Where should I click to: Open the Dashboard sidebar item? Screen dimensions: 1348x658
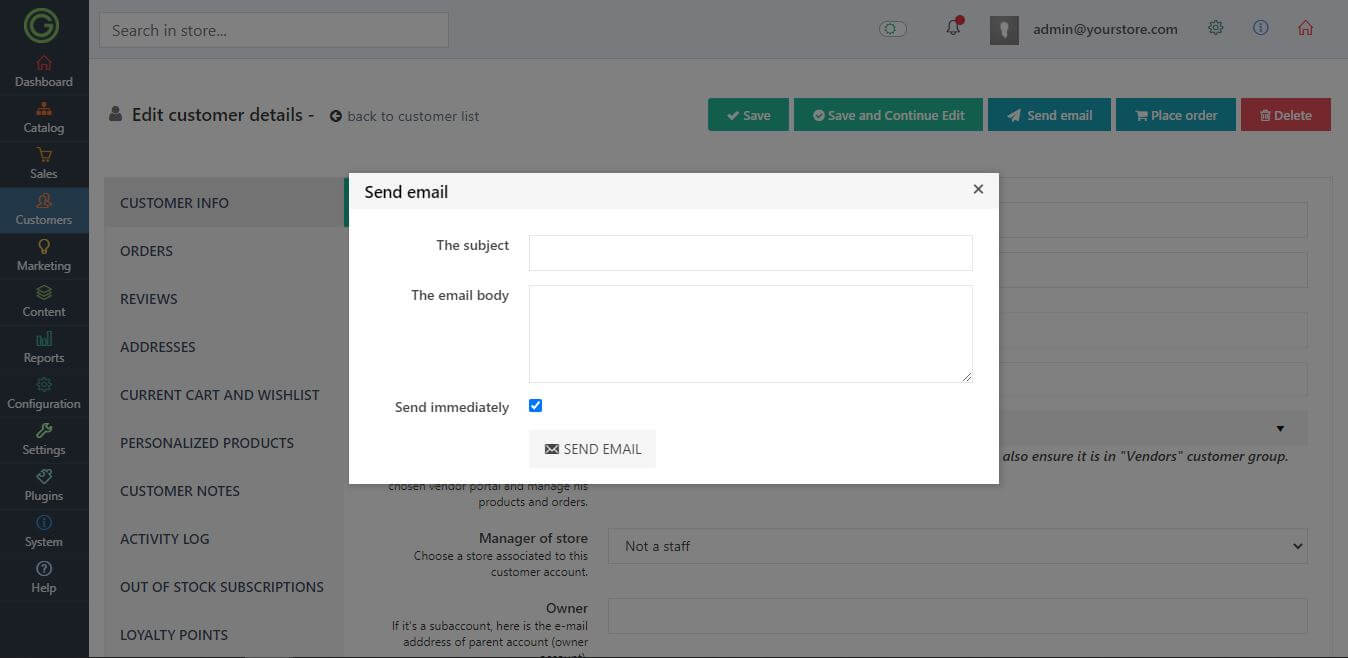coord(44,72)
